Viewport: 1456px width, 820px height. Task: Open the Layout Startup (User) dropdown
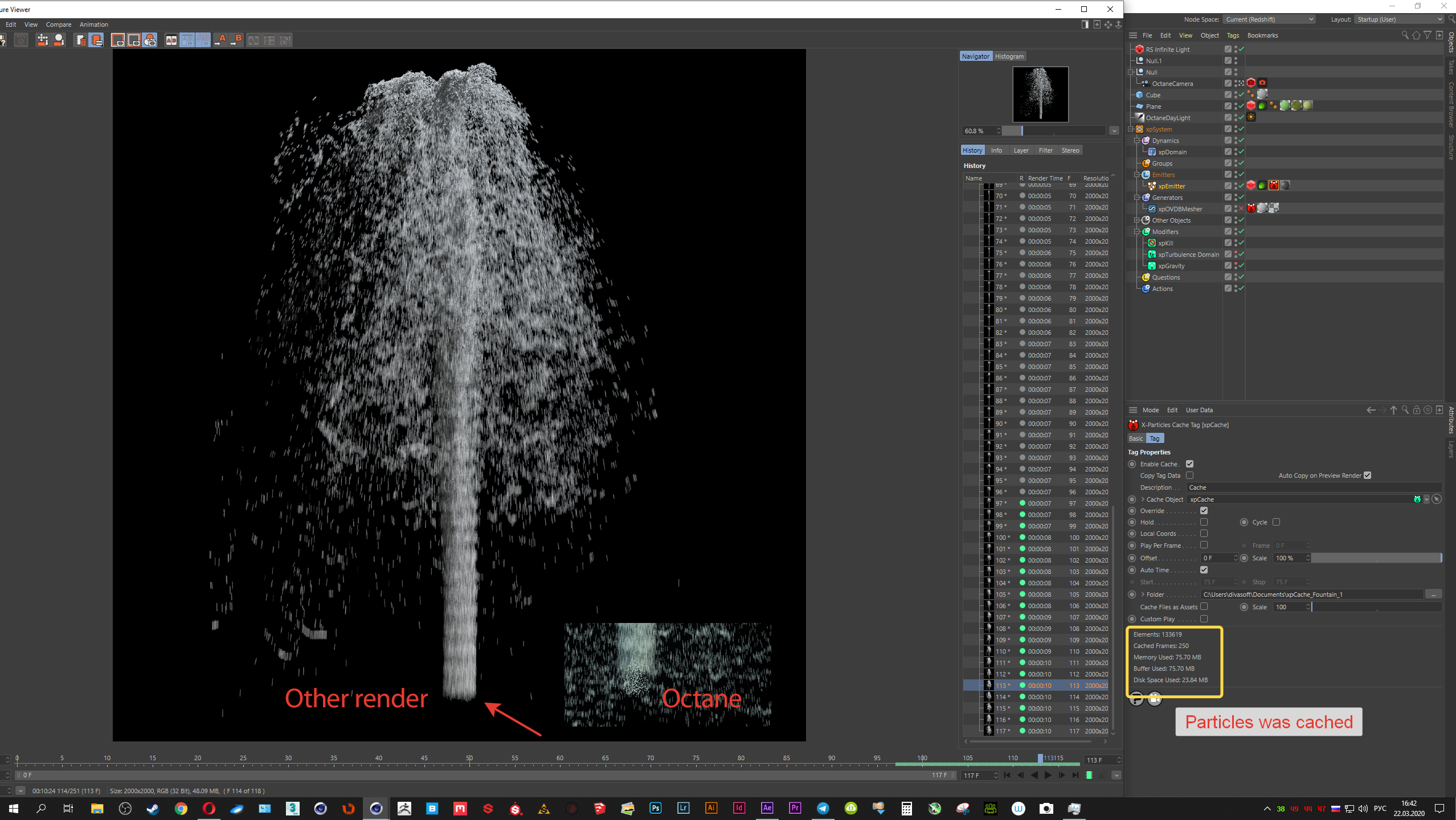coord(1400,19)
